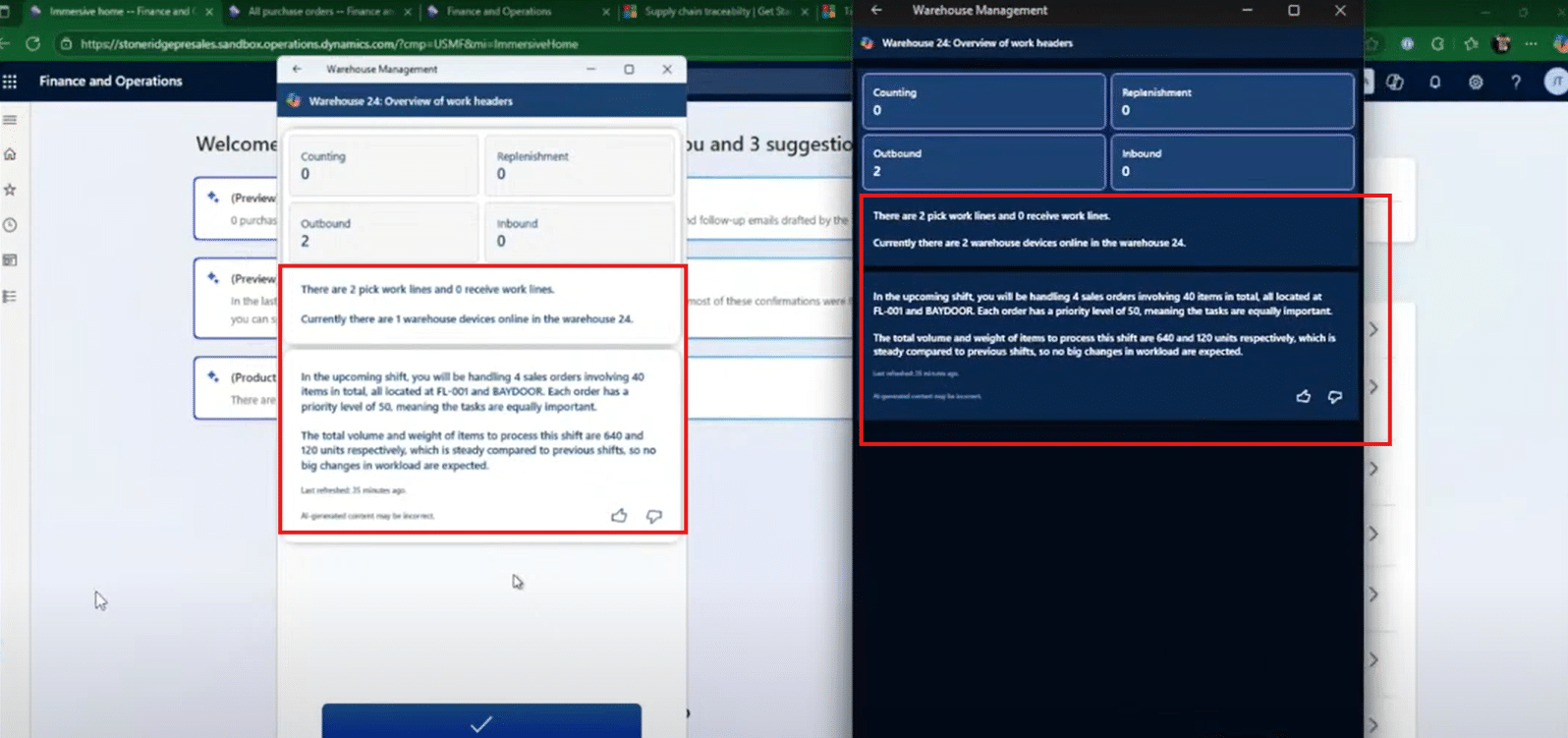The image size is (1568, 738).
Task: Open the Outbound tile in the light window
Action: [x=383, y=233]
